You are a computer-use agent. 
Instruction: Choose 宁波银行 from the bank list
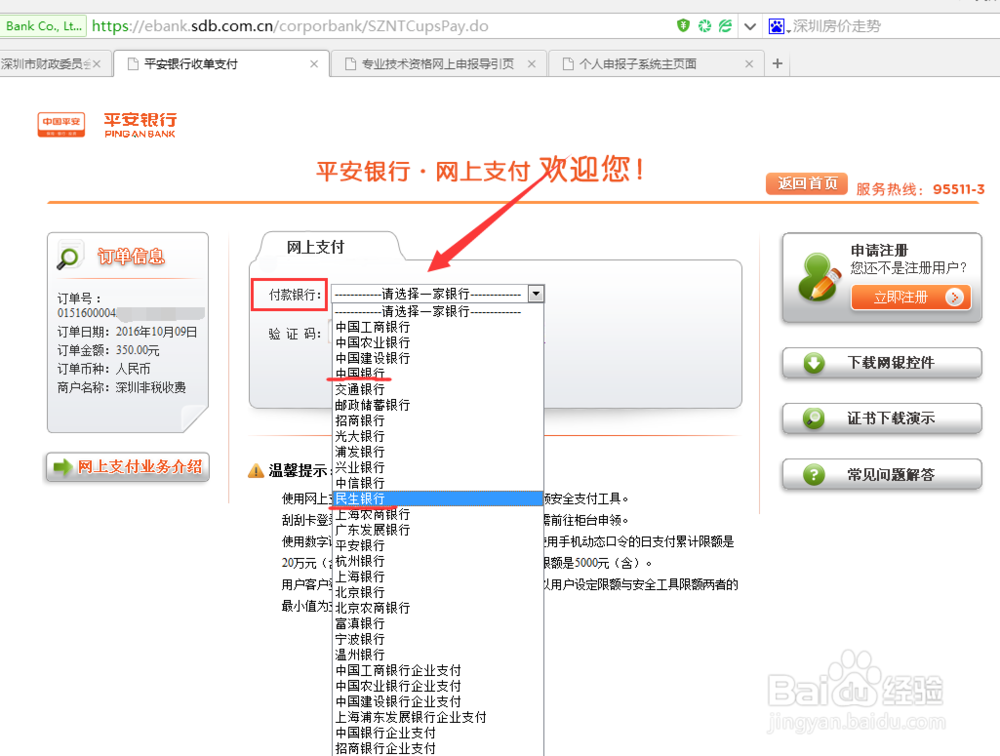tap(438, 639)
